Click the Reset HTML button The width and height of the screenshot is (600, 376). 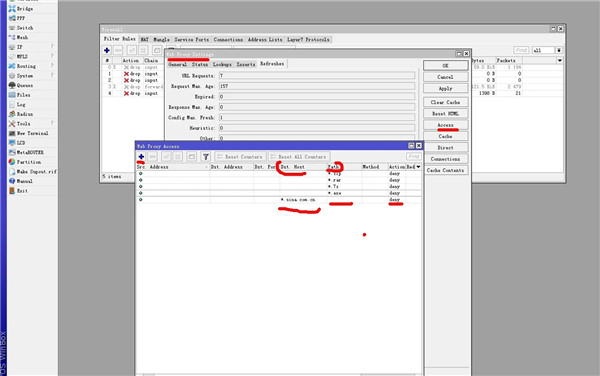point(445,114)
